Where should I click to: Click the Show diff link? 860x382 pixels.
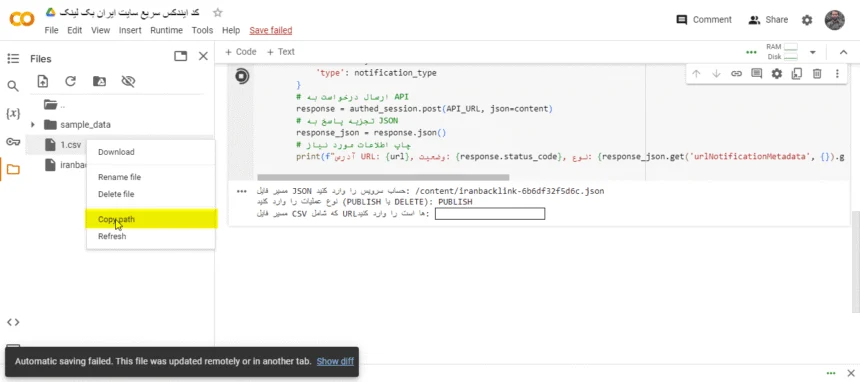(x=335, y=362)
